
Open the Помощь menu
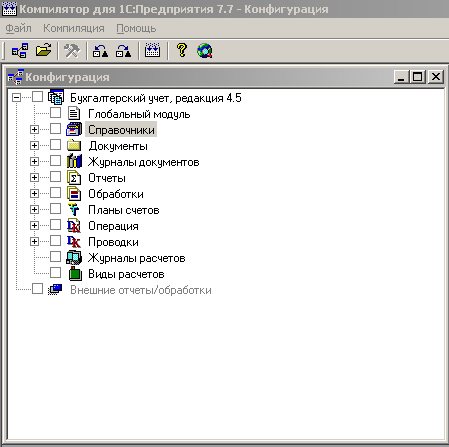136,28
